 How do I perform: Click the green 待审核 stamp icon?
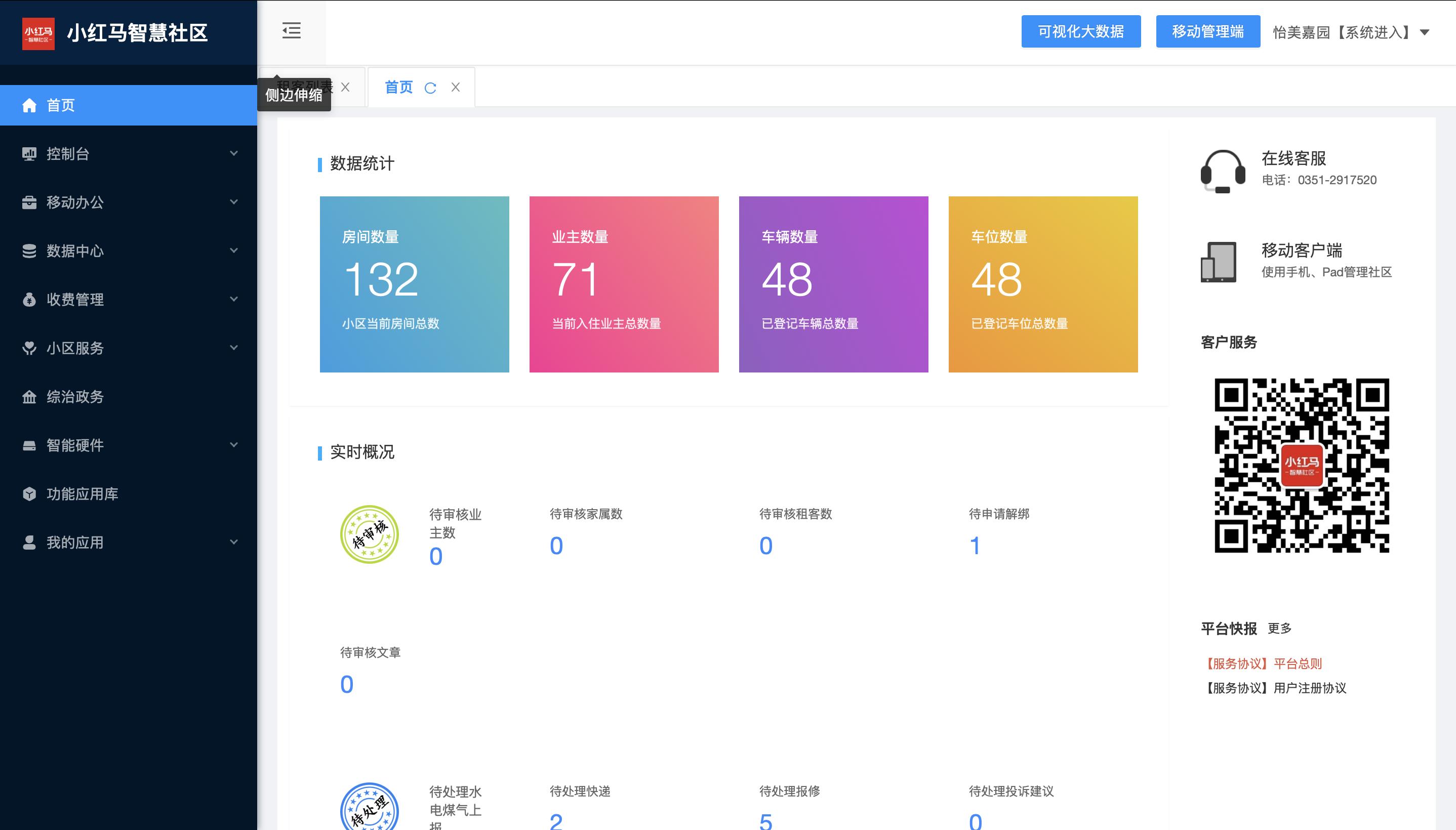(x=370, y=535)
